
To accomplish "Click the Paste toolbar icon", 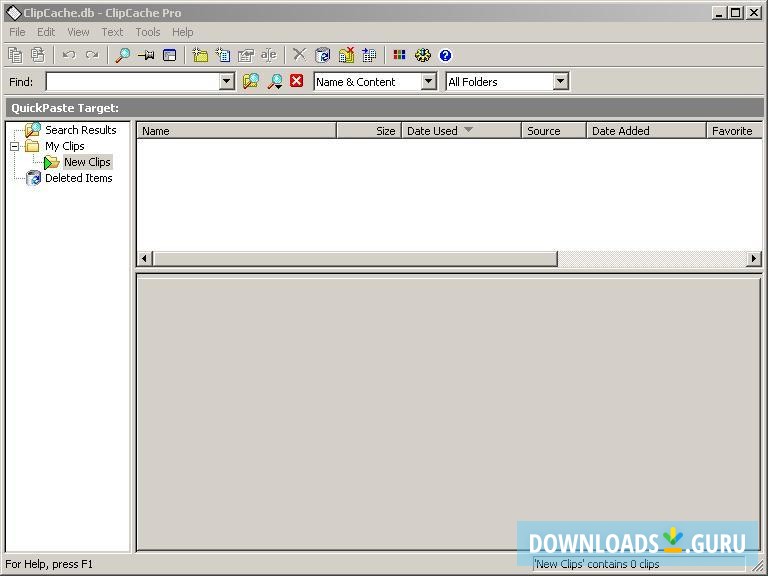I will (x=38, y=55).
